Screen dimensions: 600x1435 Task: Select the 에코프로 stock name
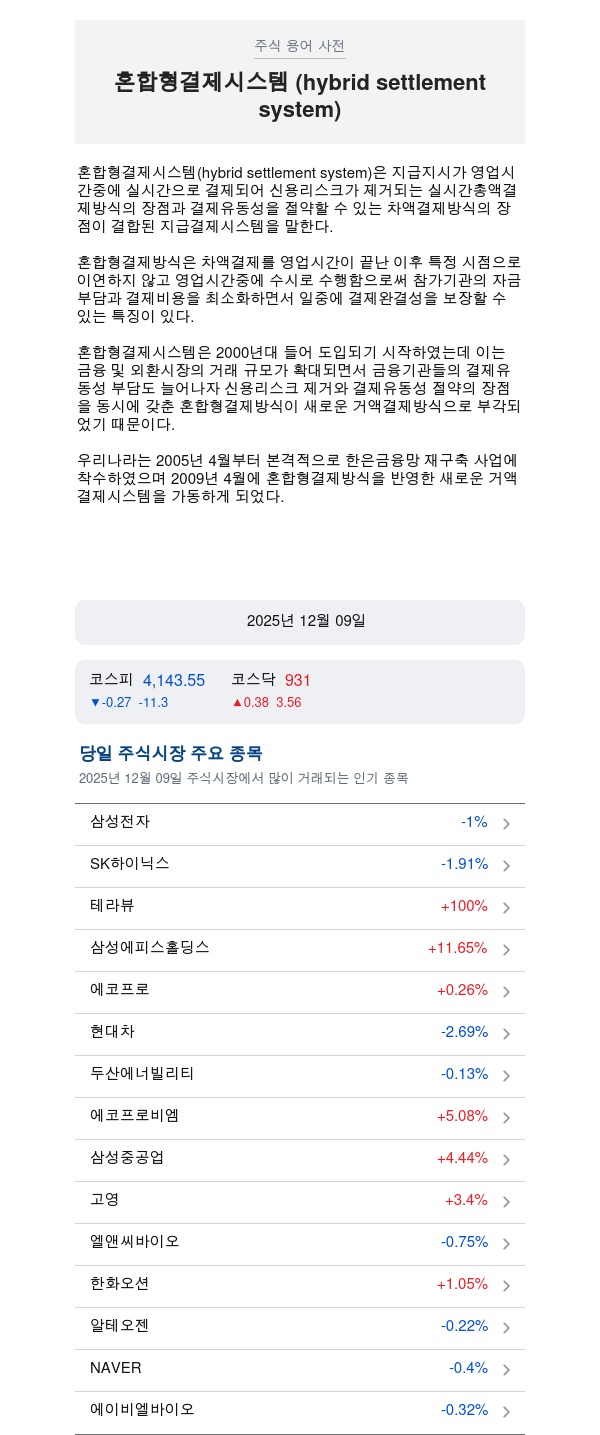(x=120, y=990)
